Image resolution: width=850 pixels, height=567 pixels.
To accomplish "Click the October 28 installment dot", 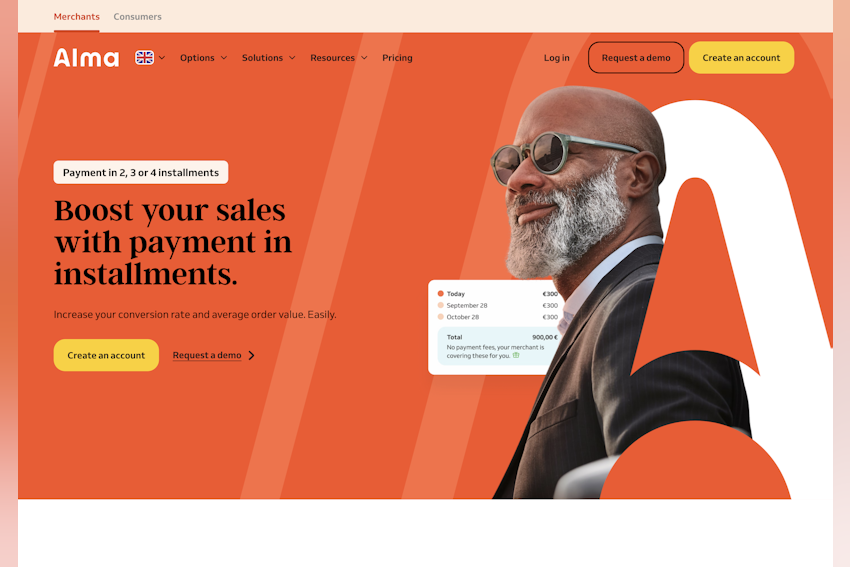I will tap(441, 317).
